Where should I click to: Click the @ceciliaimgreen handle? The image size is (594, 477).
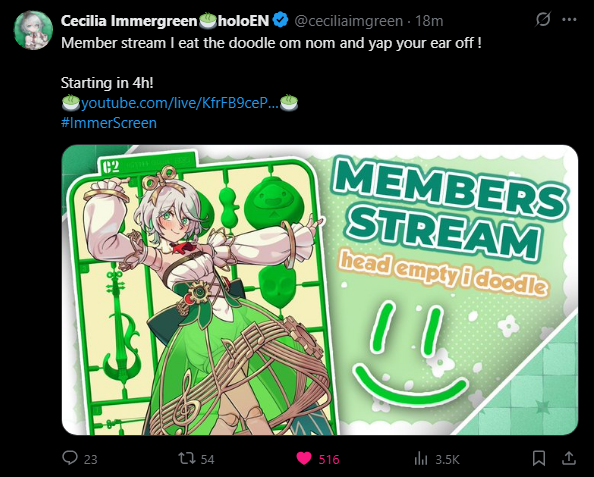point(349,21)
